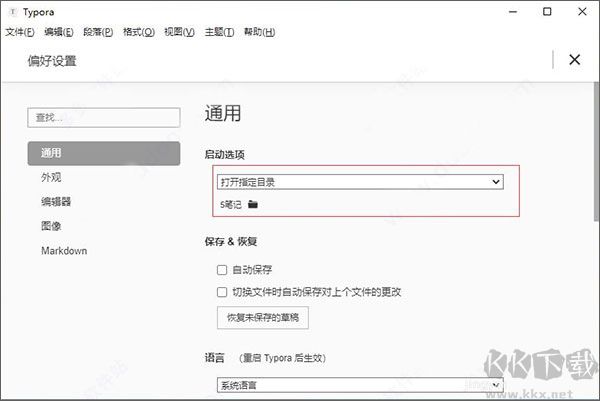The image size is (600, 401).
Task: Minimize the Typora window
Action: pyautogui.click(x=513, y=12)
